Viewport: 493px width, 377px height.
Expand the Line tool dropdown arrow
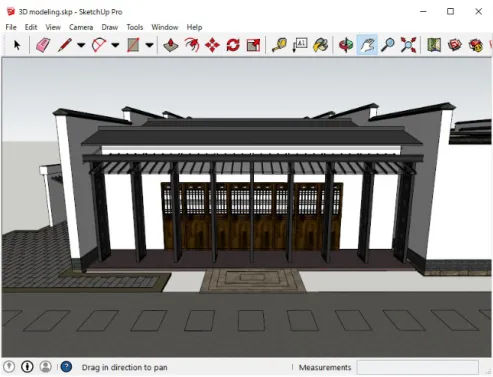[x=81, y=45]
